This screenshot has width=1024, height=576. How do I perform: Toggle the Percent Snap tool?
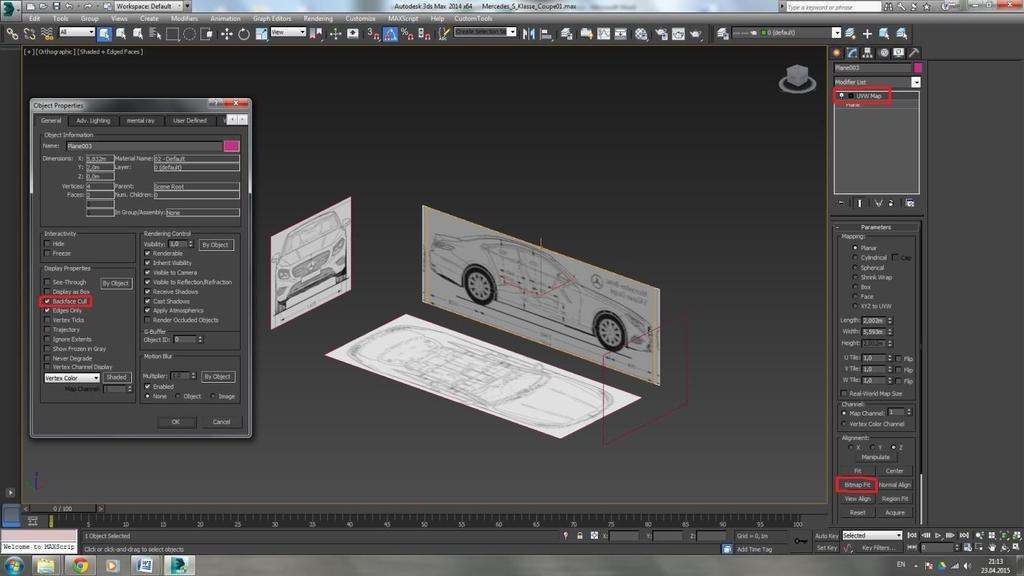(x=407, y=33)
